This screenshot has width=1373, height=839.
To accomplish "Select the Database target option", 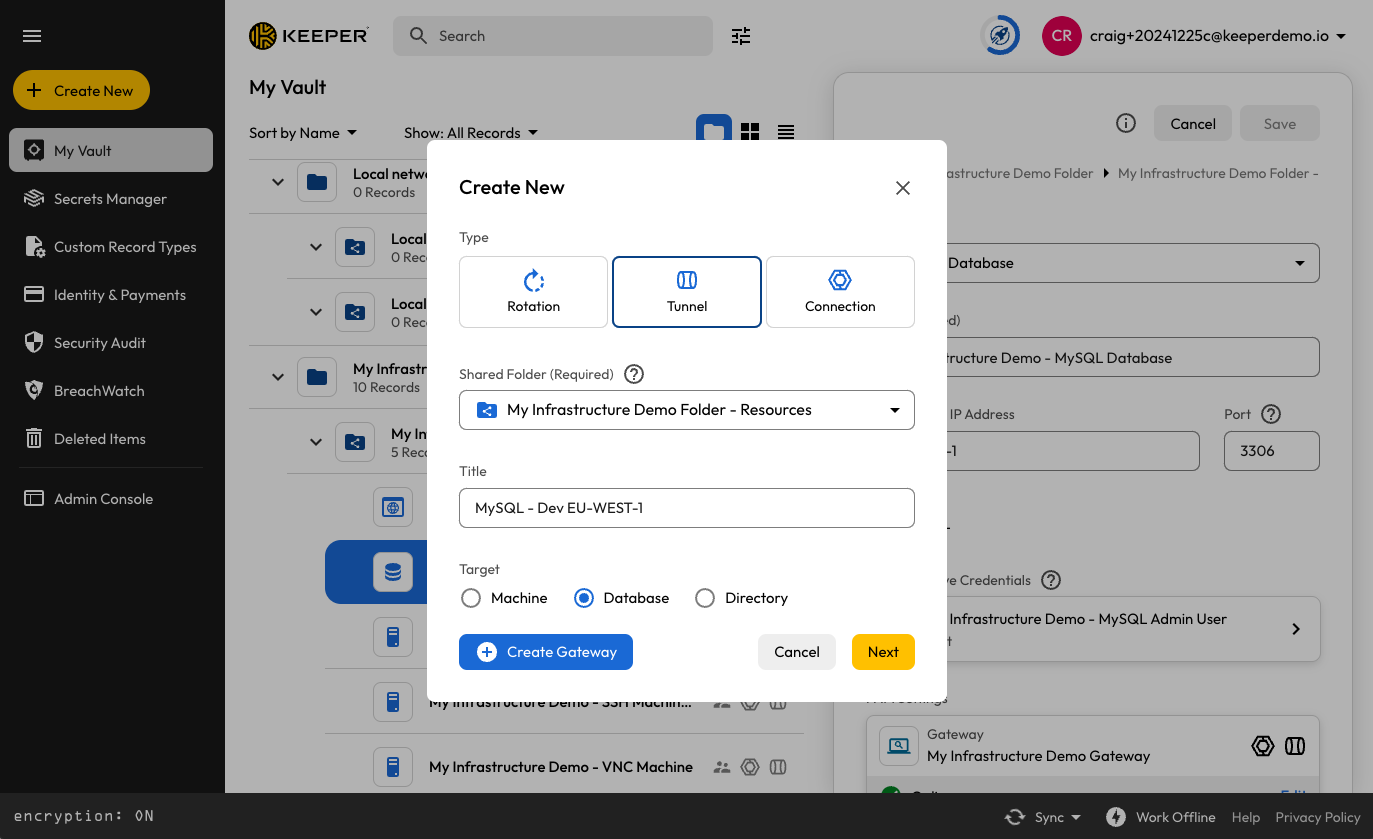I will click(584, 598).
